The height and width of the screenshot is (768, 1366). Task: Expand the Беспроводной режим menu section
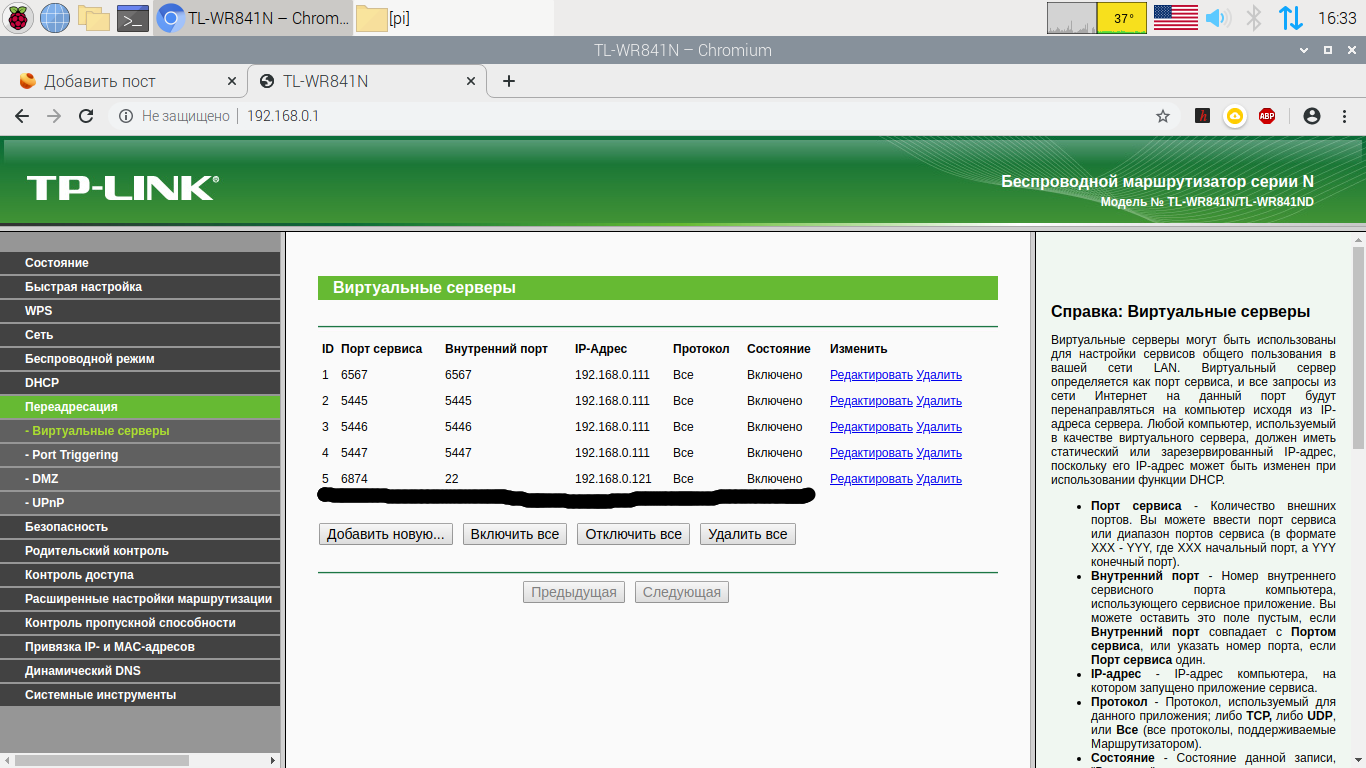pos(90,359)
